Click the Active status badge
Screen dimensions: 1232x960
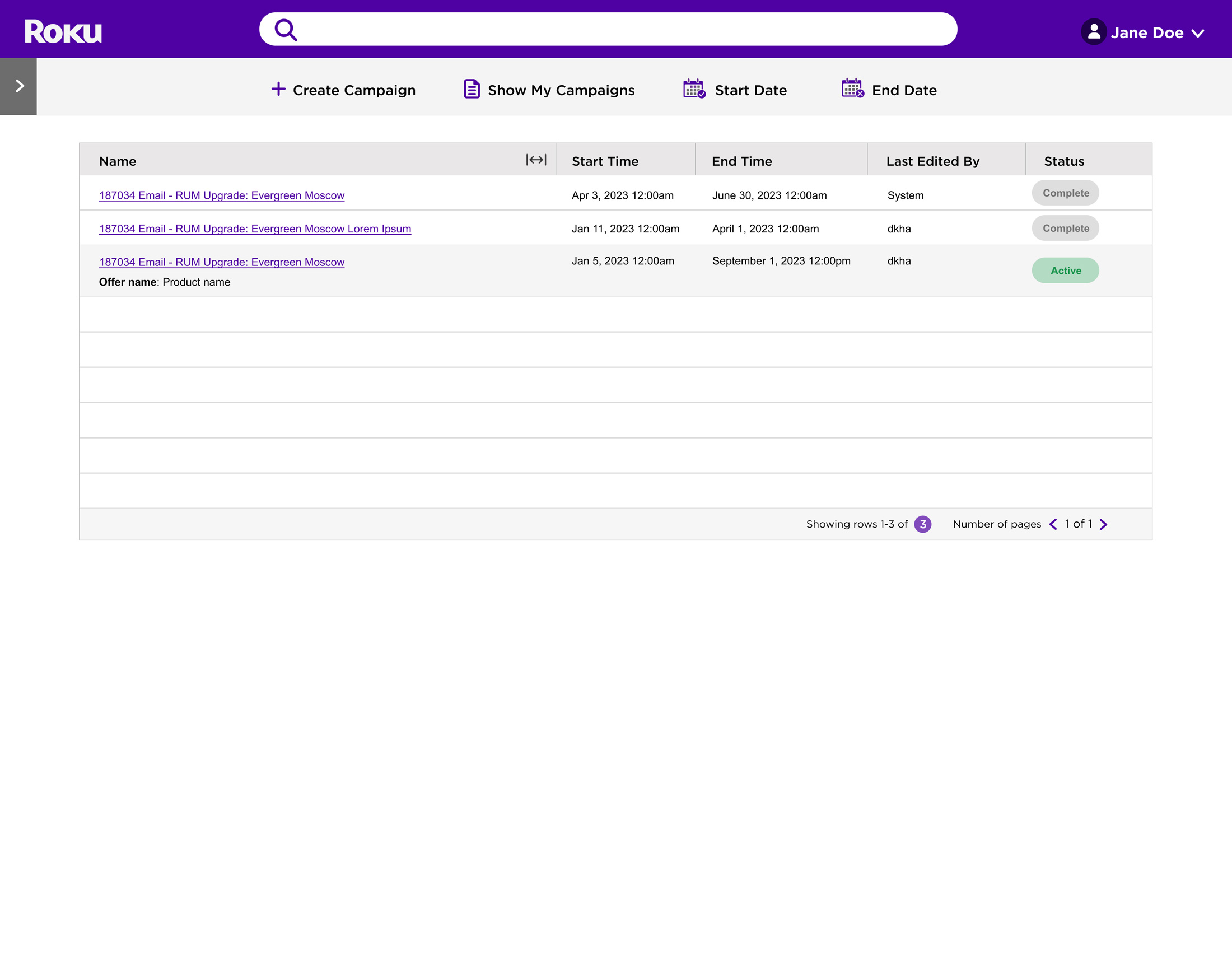[x=1065, y=271]
